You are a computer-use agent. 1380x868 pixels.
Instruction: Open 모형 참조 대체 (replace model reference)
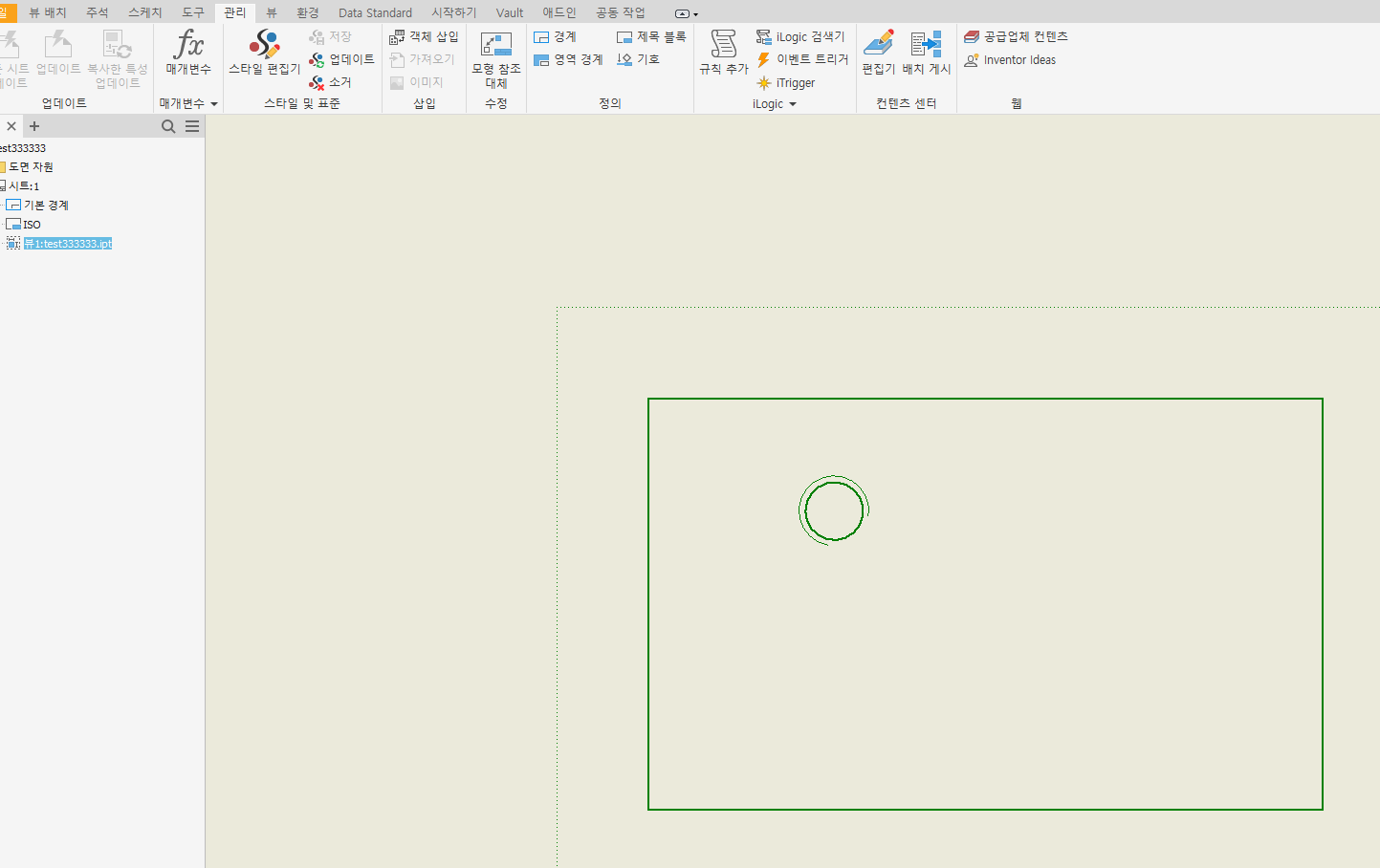[495, 55]
